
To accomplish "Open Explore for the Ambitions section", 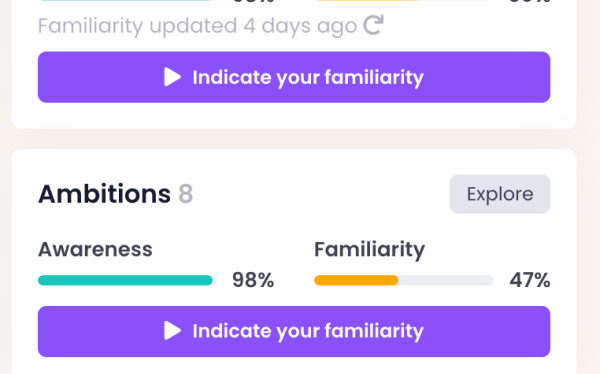I will 500,194.
